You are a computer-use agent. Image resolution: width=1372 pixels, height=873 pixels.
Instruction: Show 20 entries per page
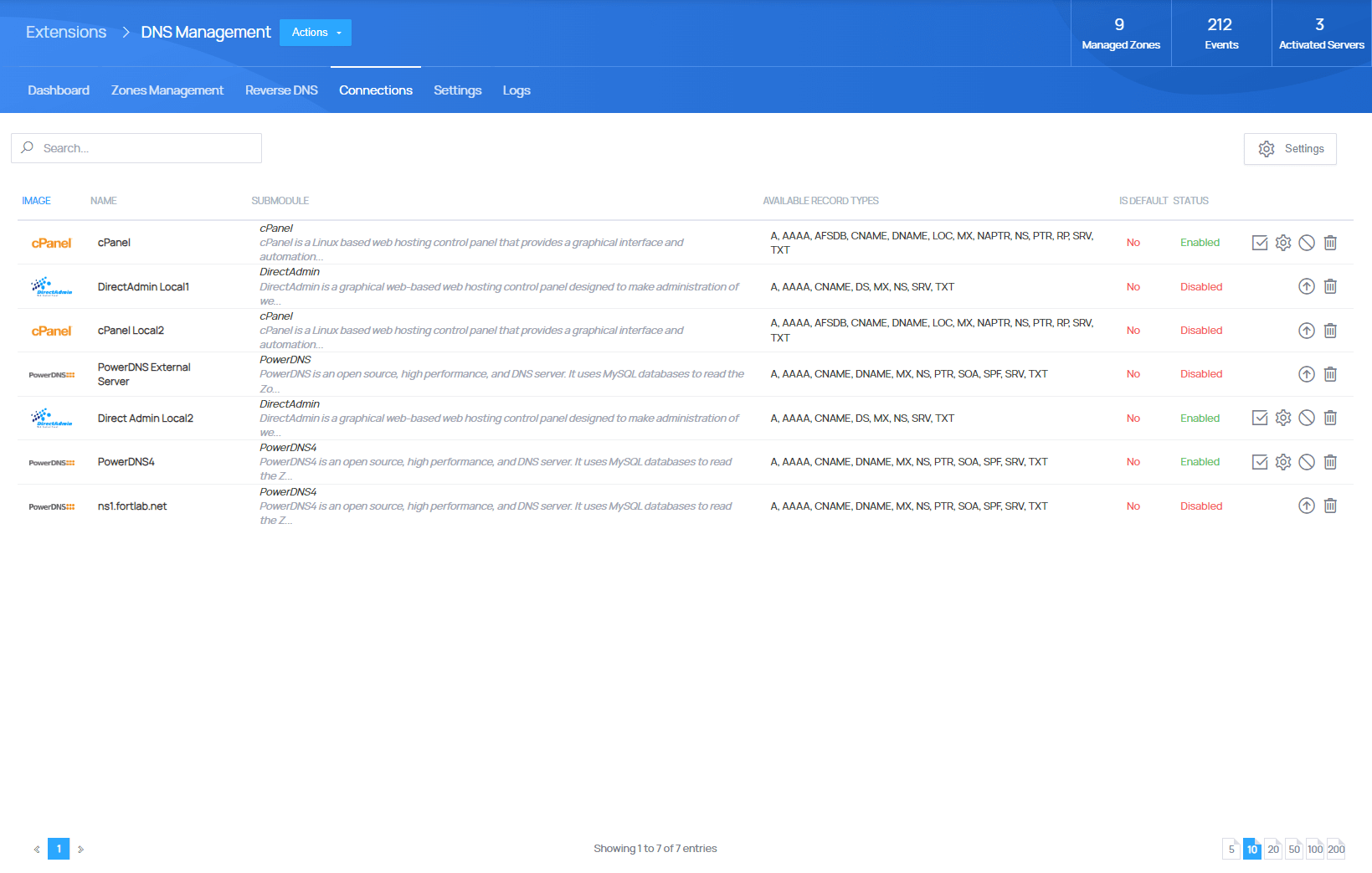tap(1273, 849)
